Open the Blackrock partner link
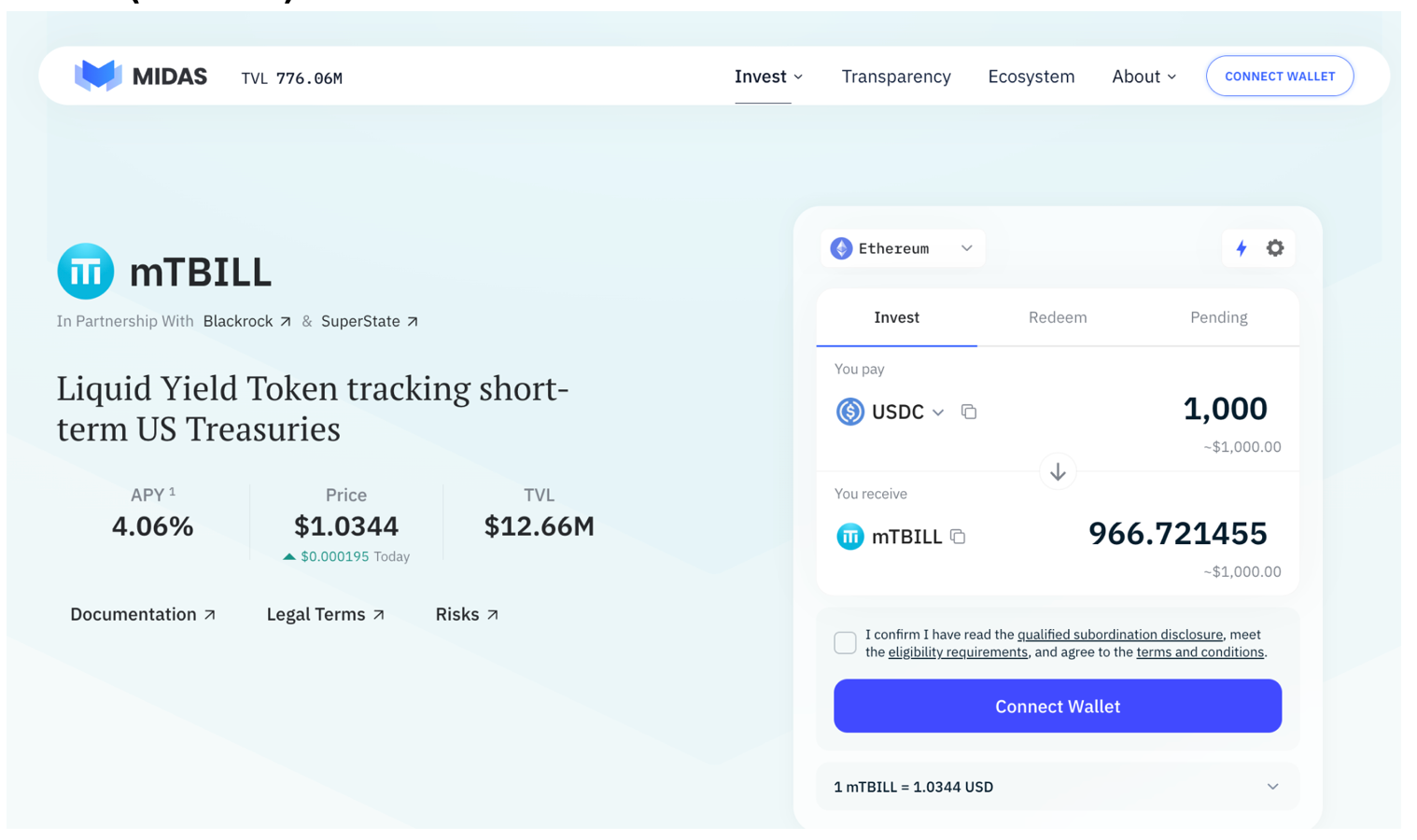The width and height of the screenshot is (1417, 840). [246, 321]
